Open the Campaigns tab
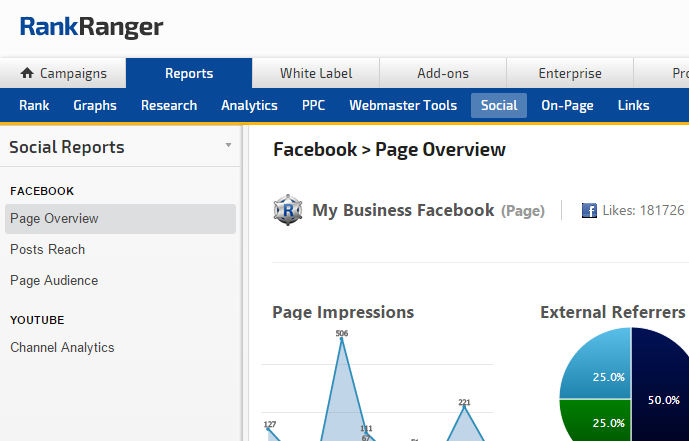Image resolution: width=689 pixels, height=441 pixels. click(x=63, y=73)
